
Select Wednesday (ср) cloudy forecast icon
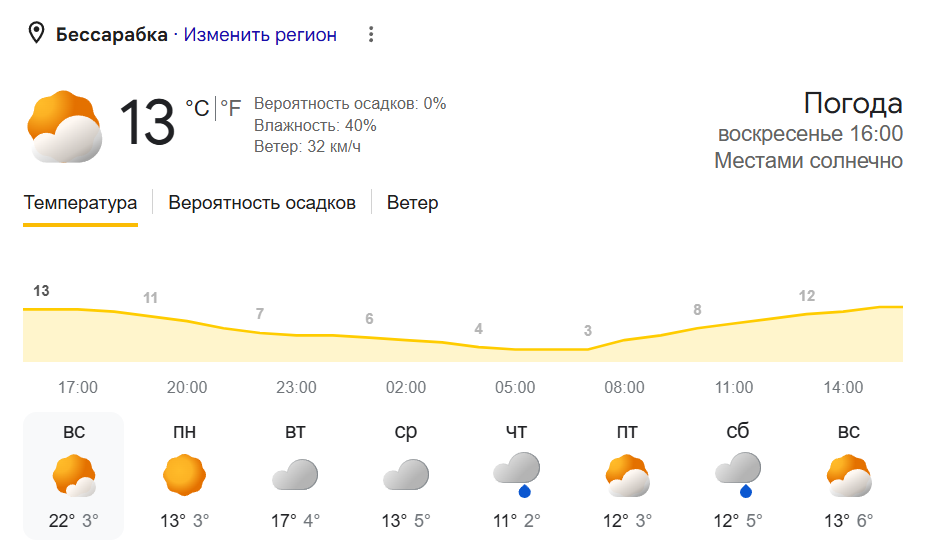click(405, 475)
